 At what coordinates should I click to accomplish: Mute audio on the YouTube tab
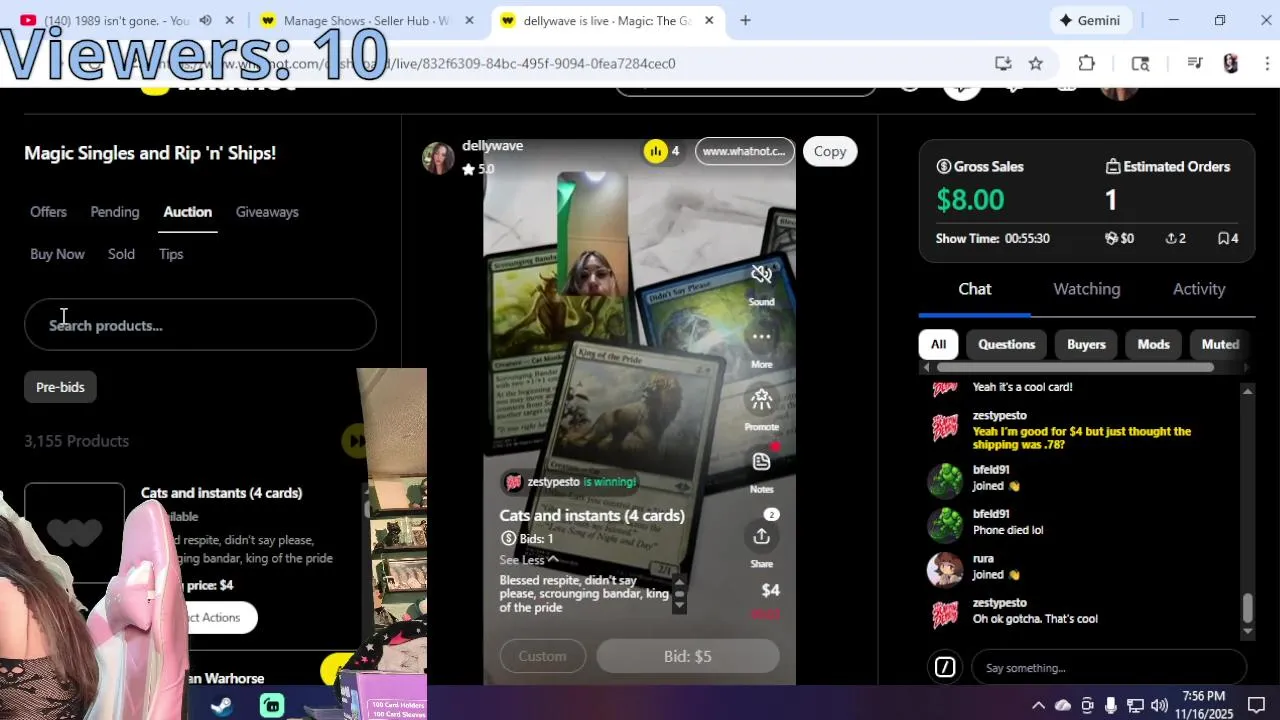tap(205, 20)
